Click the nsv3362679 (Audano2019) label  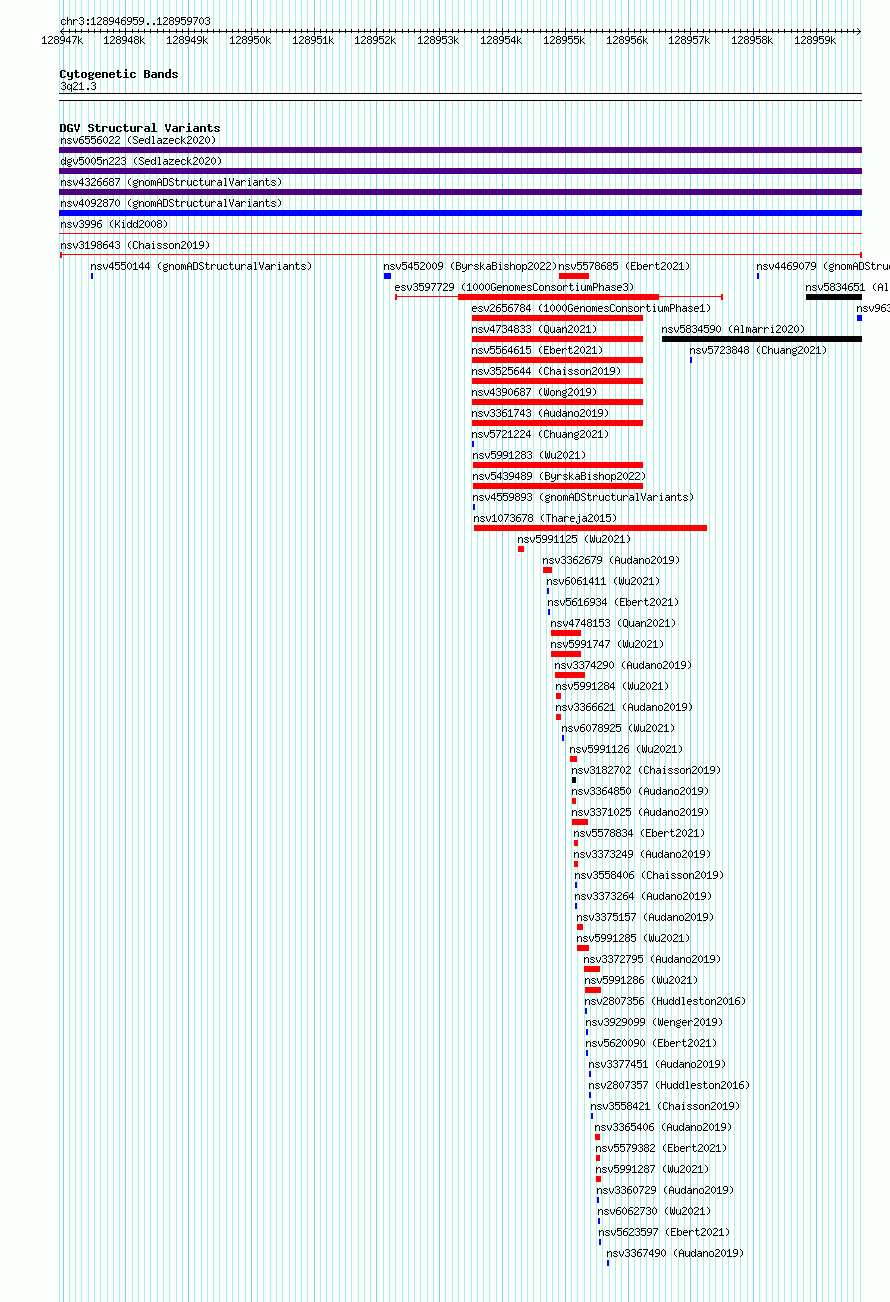(611, 560)
